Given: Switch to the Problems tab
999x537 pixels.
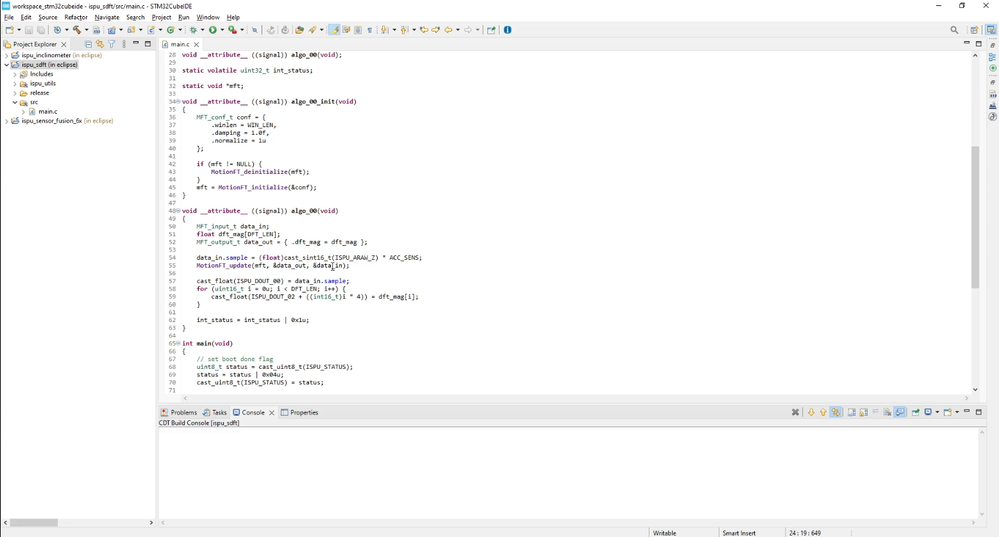Looking at the screenshot, I should (x=179, y=413).
